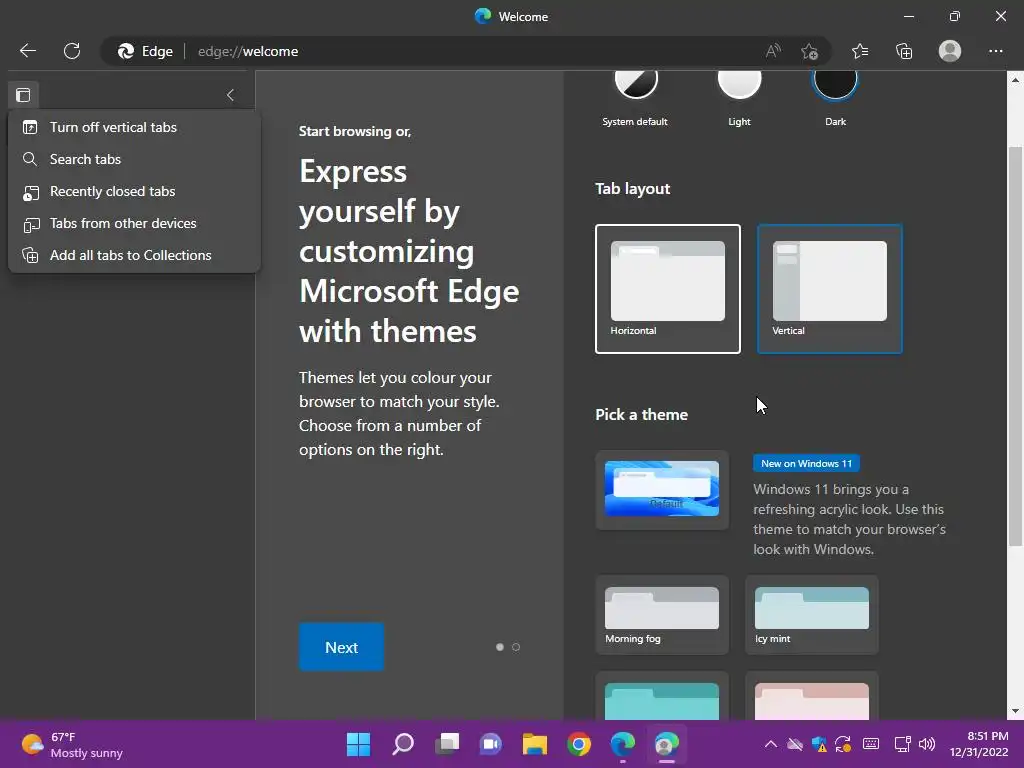Collapse the vertical tabs pane chevron

tap(230, 95)
